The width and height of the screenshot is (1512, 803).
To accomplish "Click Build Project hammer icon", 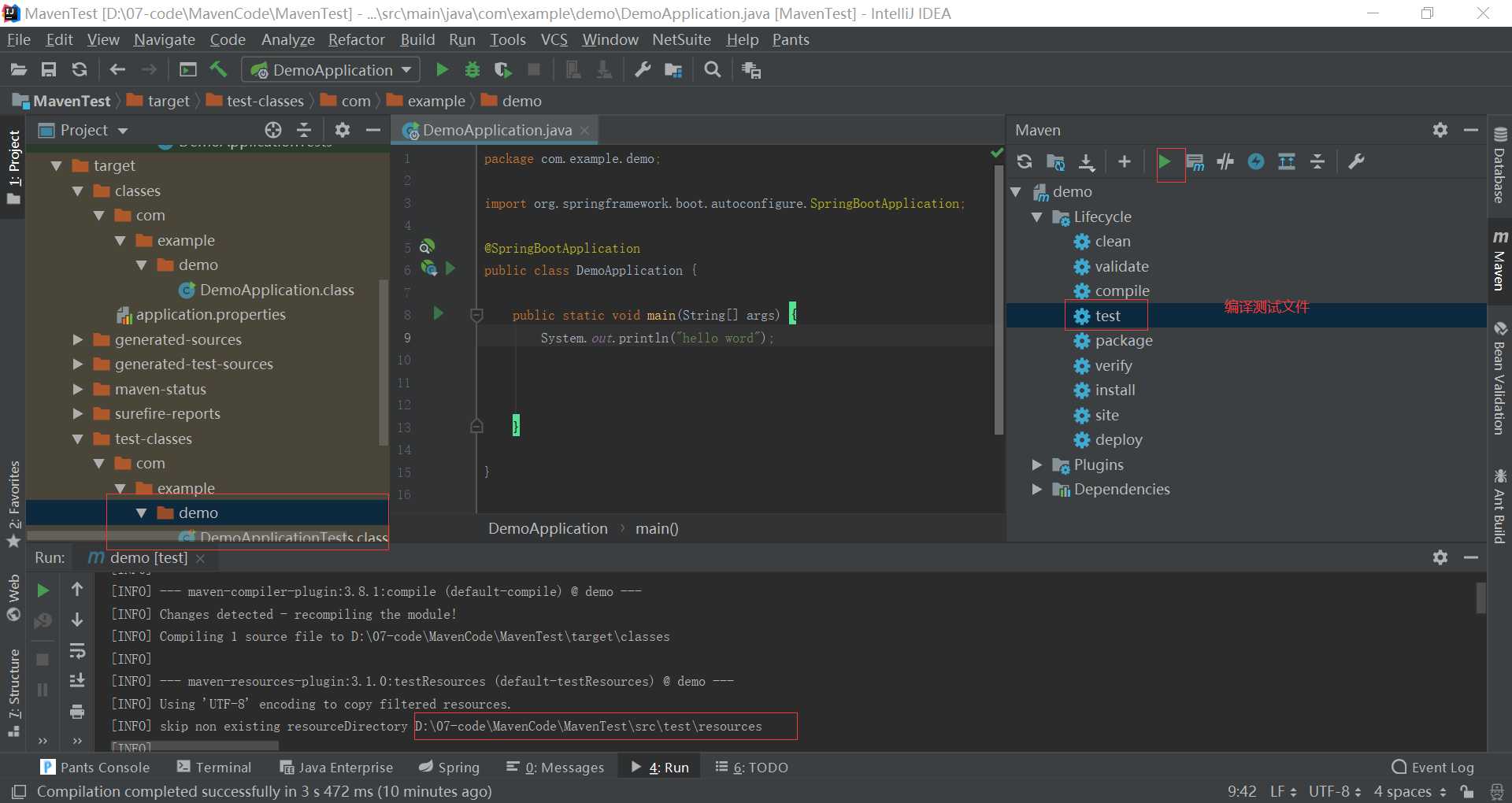I will tap(218, 70).
